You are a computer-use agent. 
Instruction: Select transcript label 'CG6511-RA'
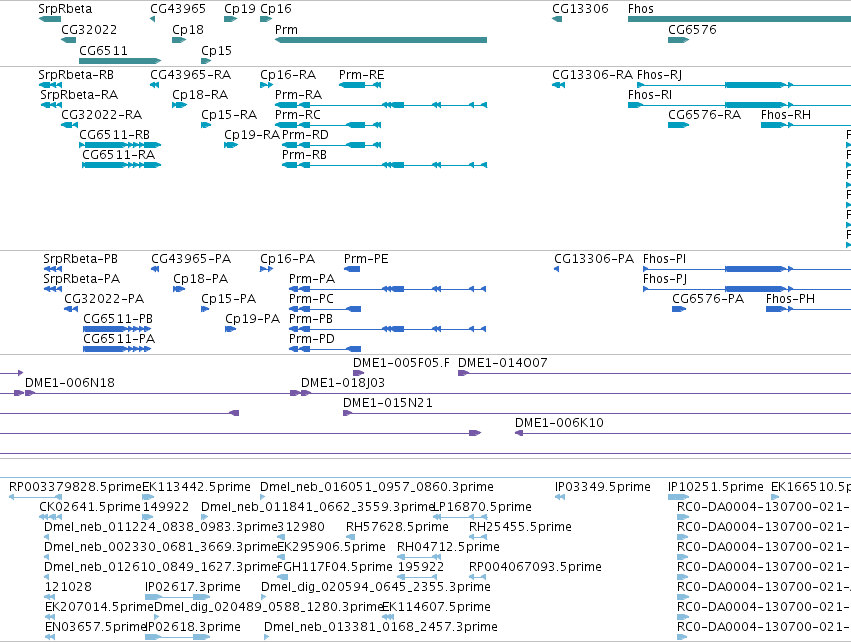click(x=119, y=155)
